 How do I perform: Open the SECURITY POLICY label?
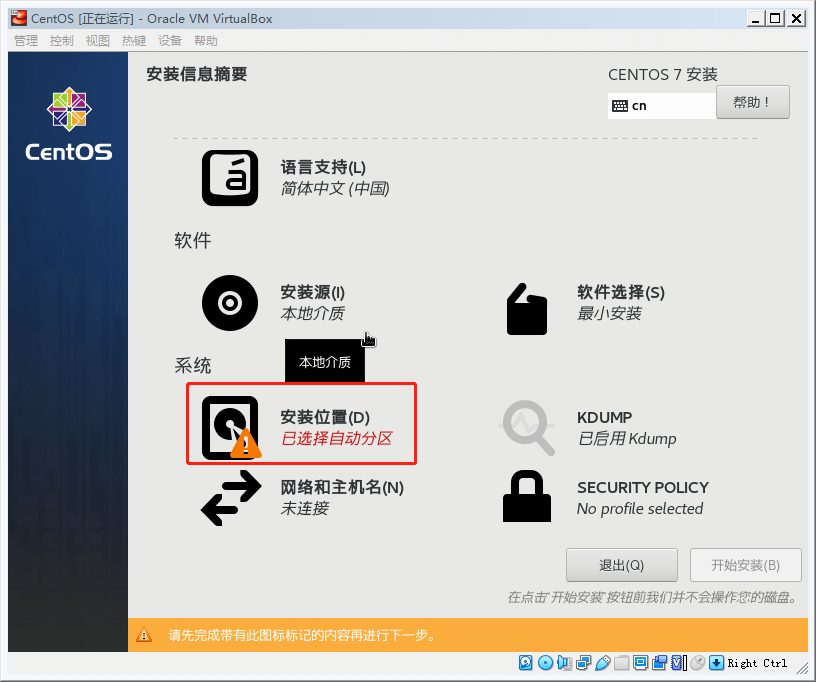coord(643,487)
